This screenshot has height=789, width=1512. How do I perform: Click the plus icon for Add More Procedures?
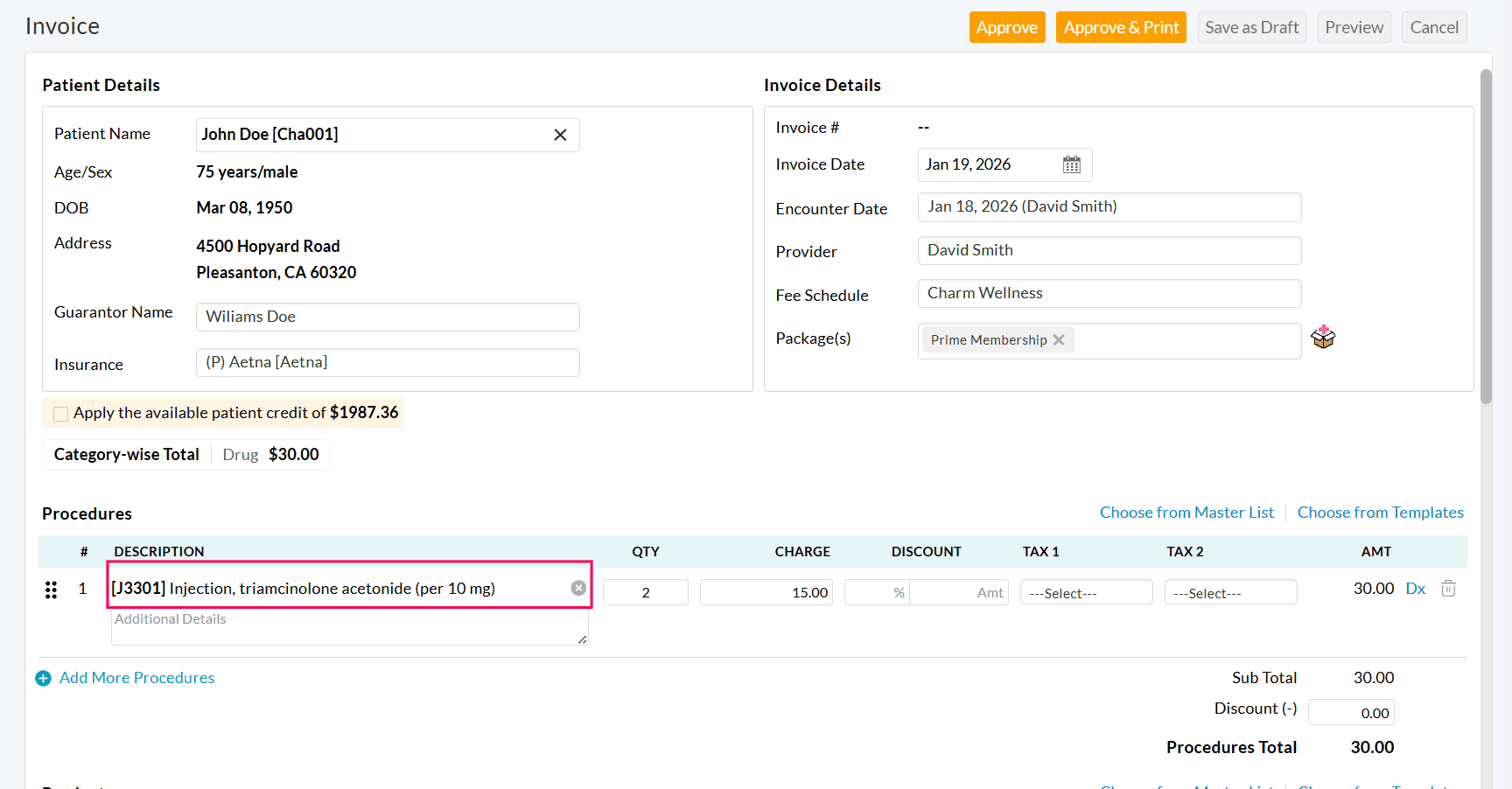click(43, 678)
